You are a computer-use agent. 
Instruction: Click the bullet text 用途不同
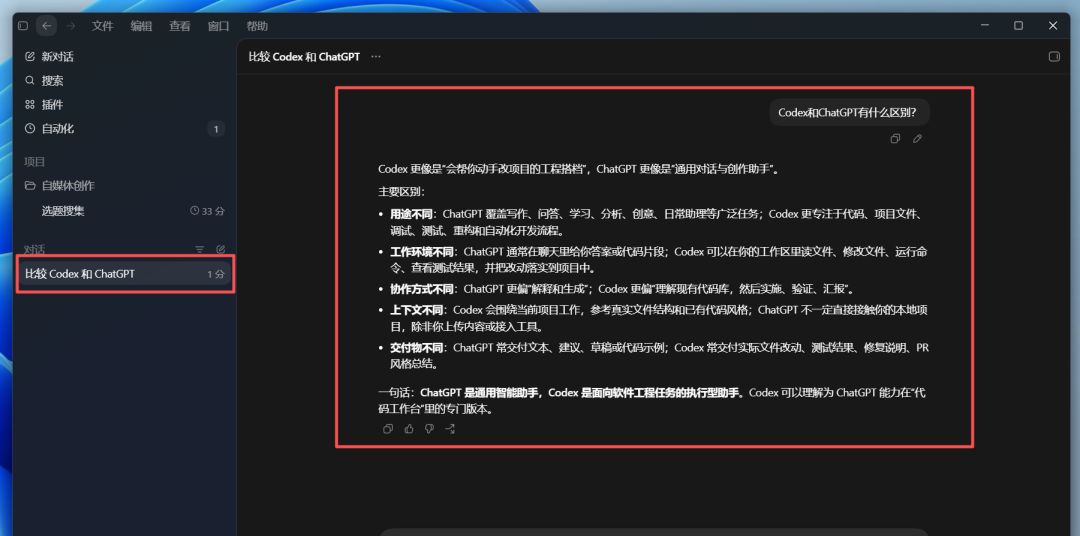pyautogui.click(x=413, y=214)
